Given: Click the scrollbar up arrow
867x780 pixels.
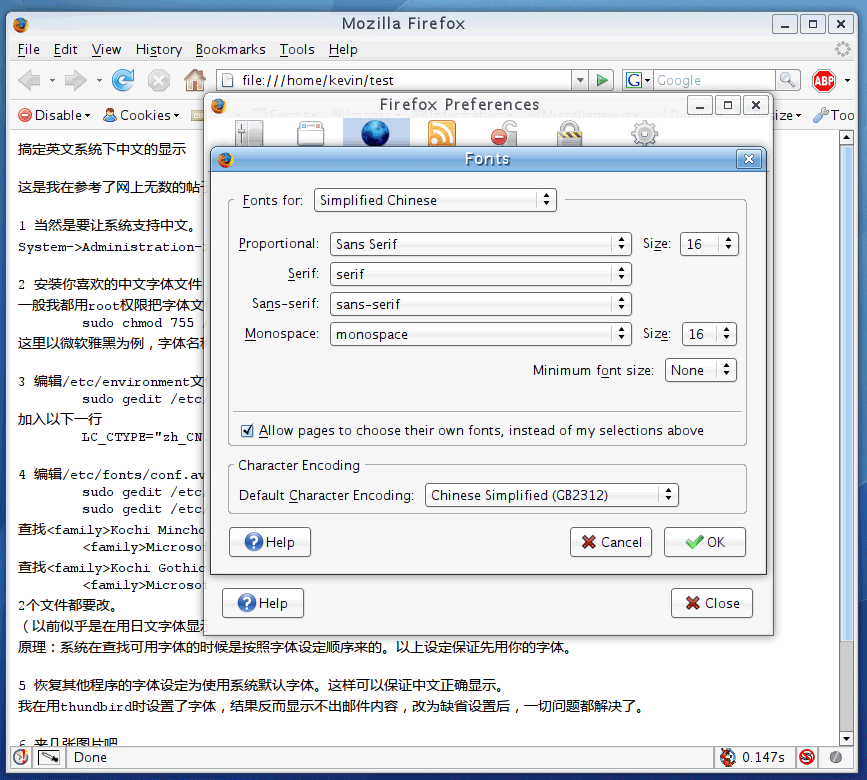Looking at the screenshot, I should pyautogui.click(x=846, y=137).
